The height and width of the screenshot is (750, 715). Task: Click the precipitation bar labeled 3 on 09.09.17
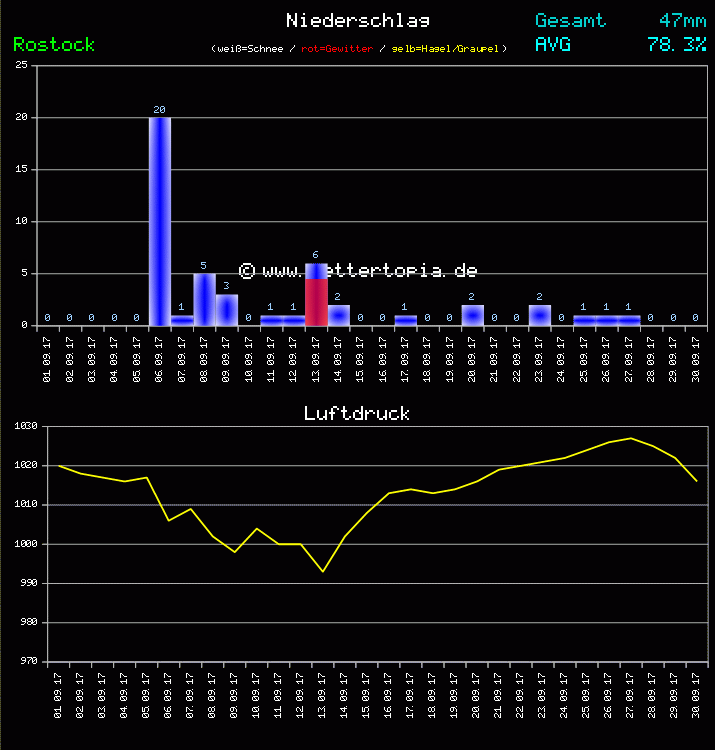click(x=227, y=310)
